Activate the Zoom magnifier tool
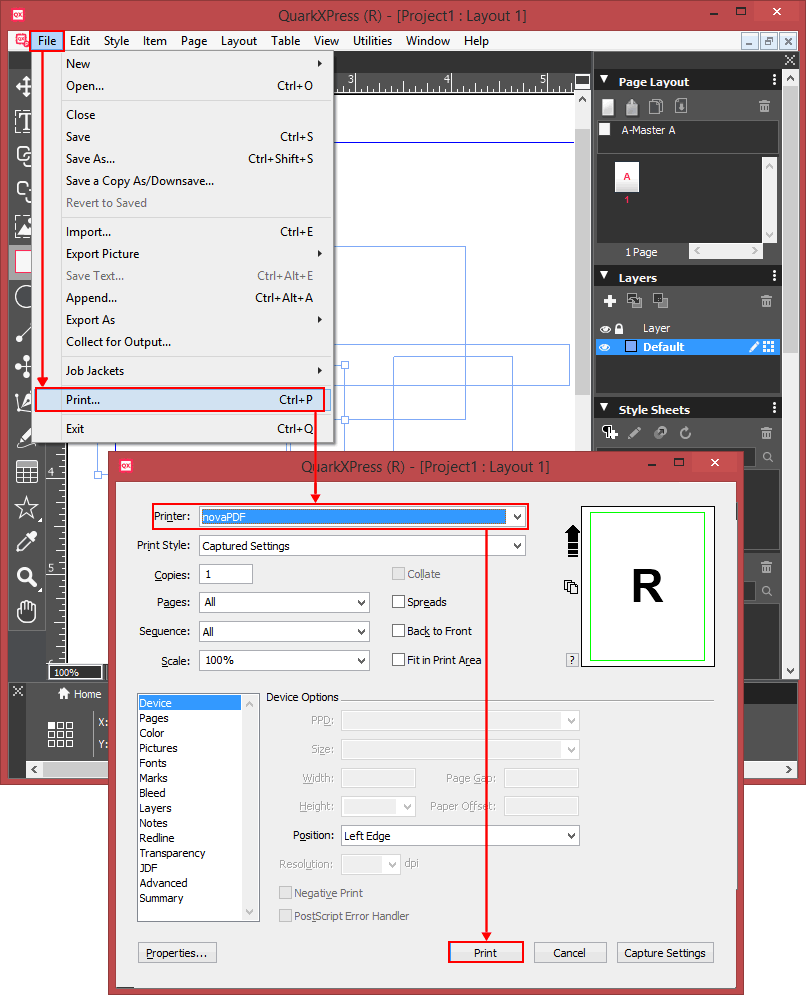Image resolution: width=806 pixels, height=995 pixels. pyautogui.click(x=26, y=576)
